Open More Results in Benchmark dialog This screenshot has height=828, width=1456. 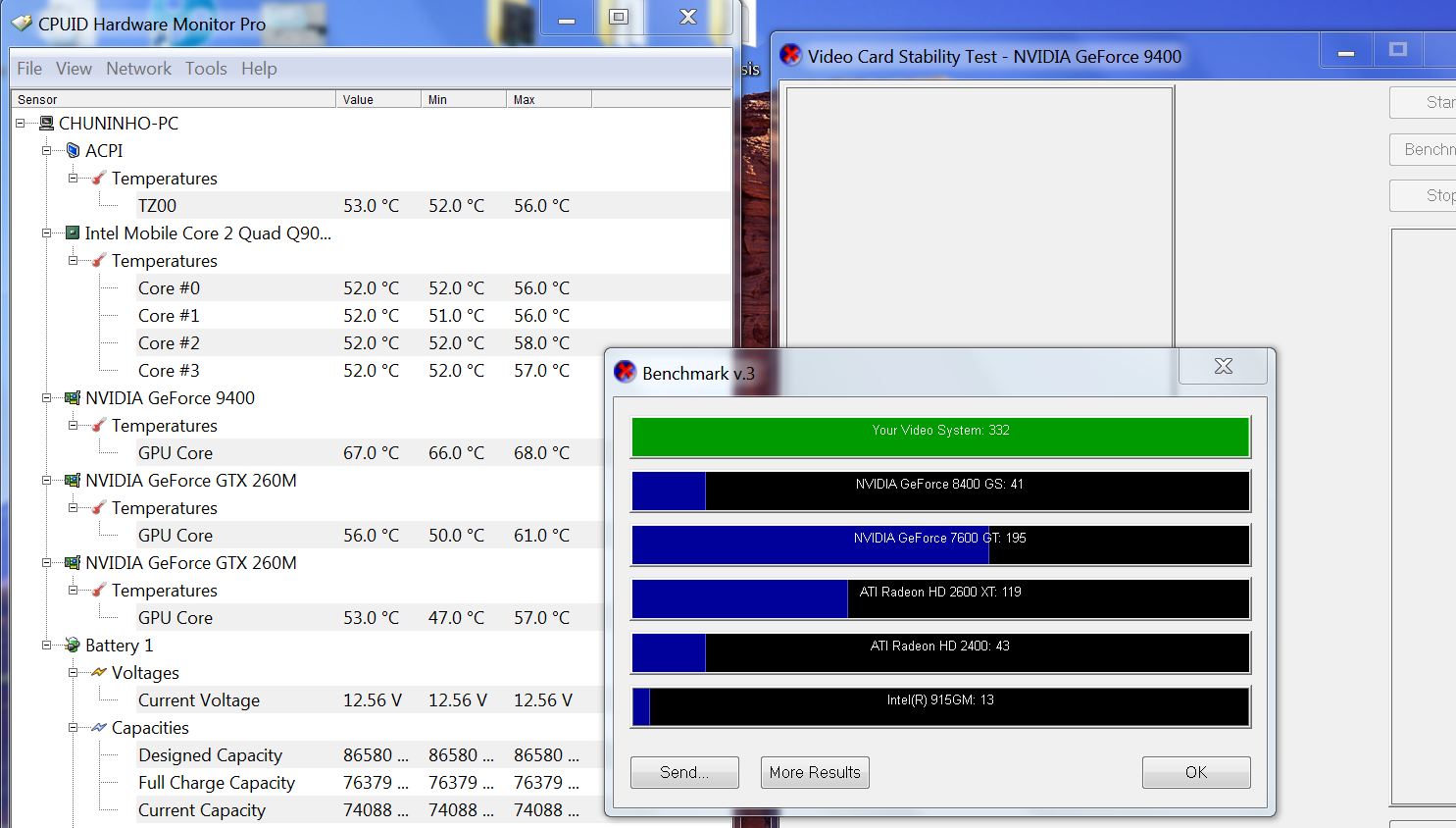(815, 772)
